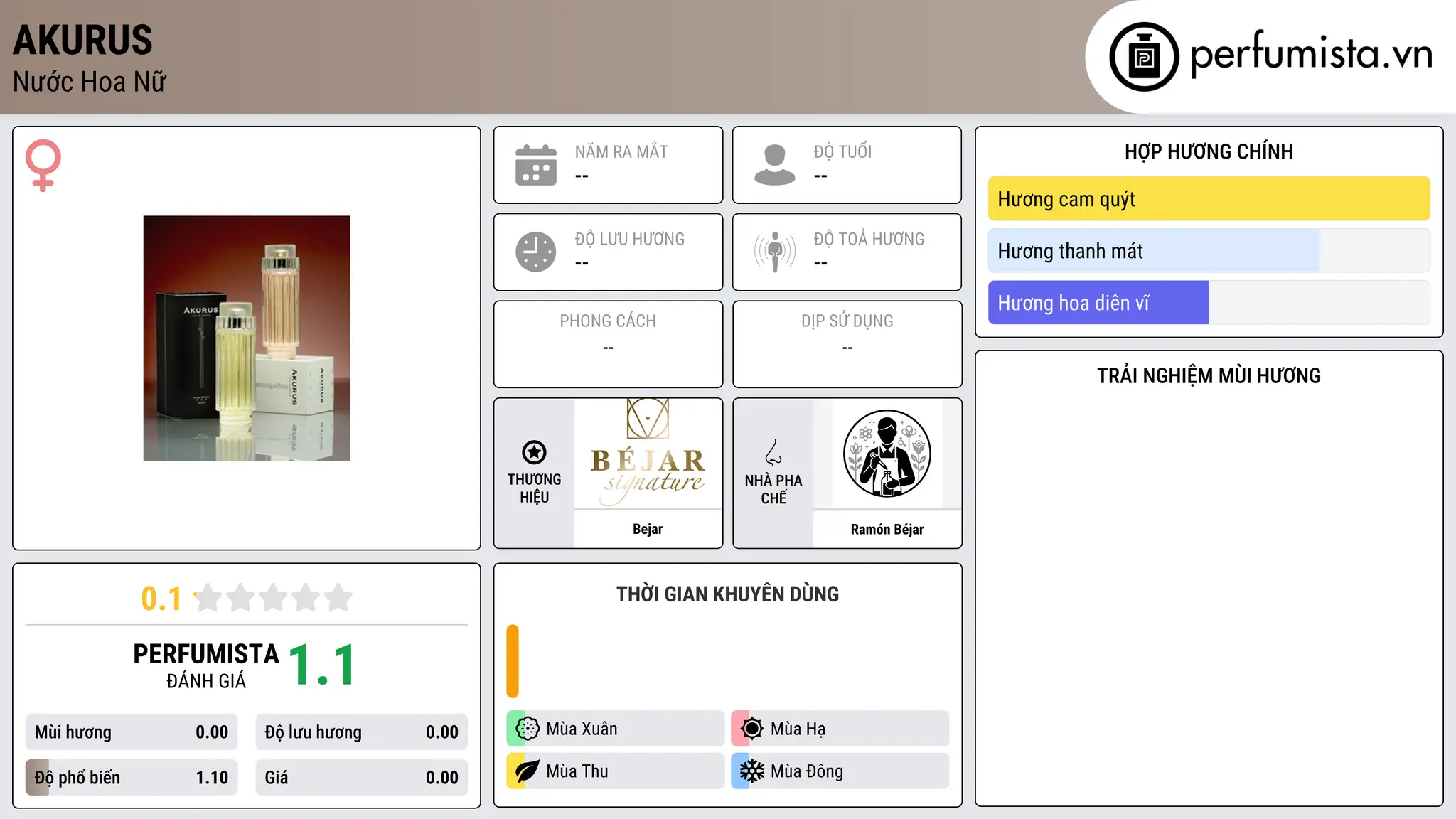
Task: Click the flower icon for Mùa Xuân
Action: (x=528, y=729)
